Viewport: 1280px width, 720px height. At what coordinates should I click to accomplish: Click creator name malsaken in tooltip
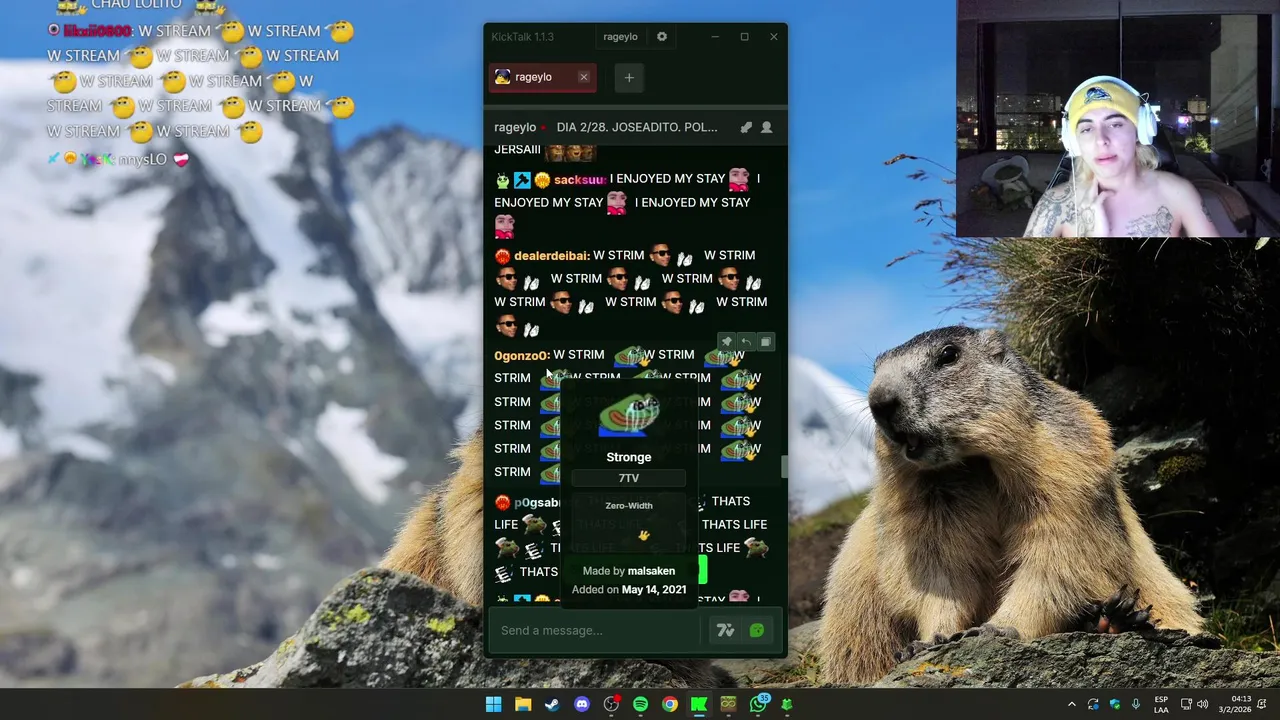(651, 571)
